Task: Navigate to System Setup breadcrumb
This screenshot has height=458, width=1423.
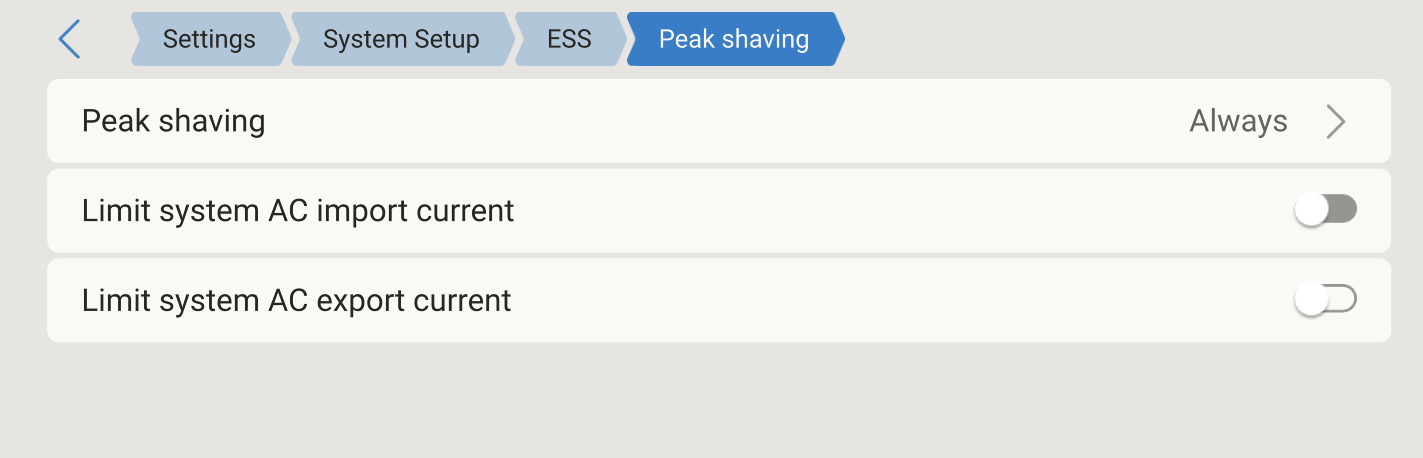Action: [401, 39]
